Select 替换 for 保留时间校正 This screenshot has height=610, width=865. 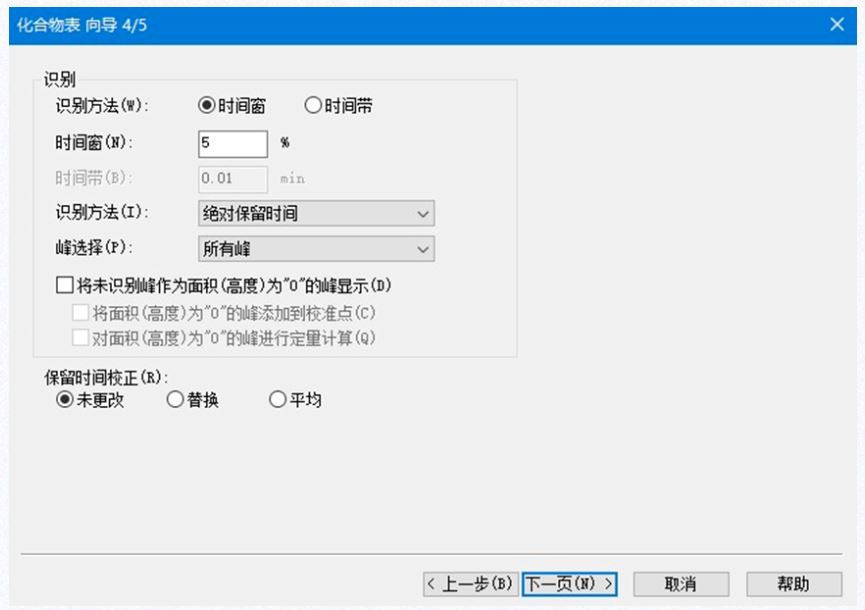pos(175,400)
